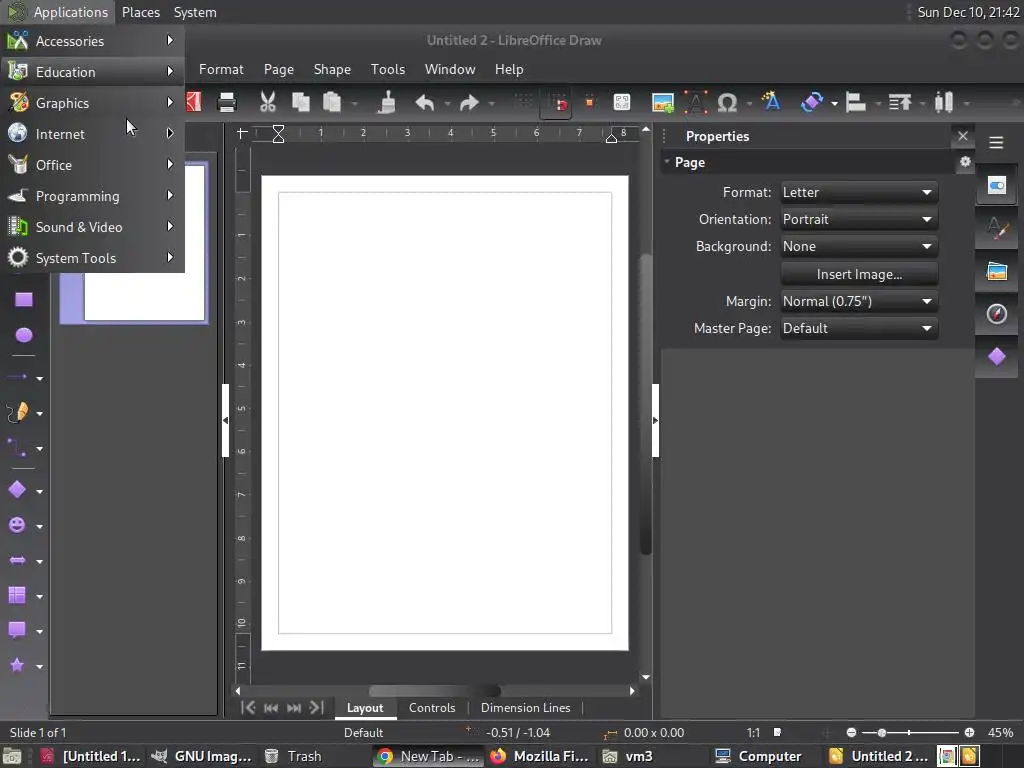Open sidebar Shapes deck icon

click(997, 357)
